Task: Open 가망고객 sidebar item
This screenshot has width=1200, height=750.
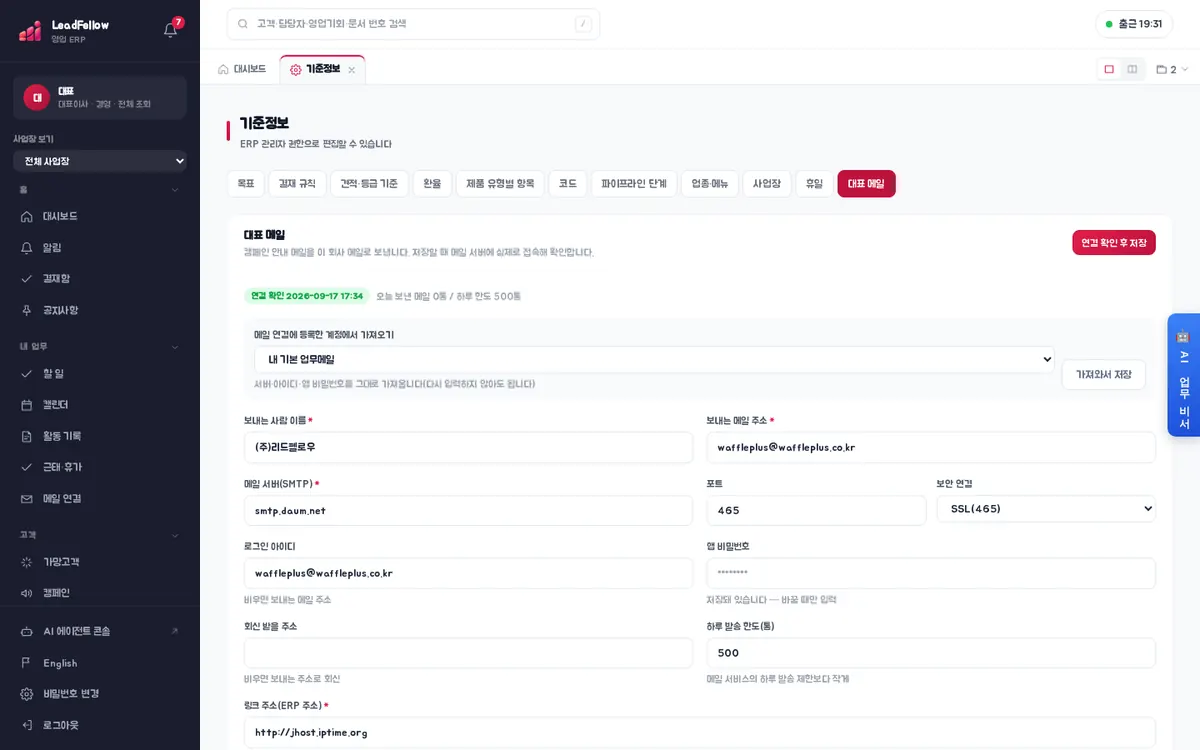Action: [100, 562]
